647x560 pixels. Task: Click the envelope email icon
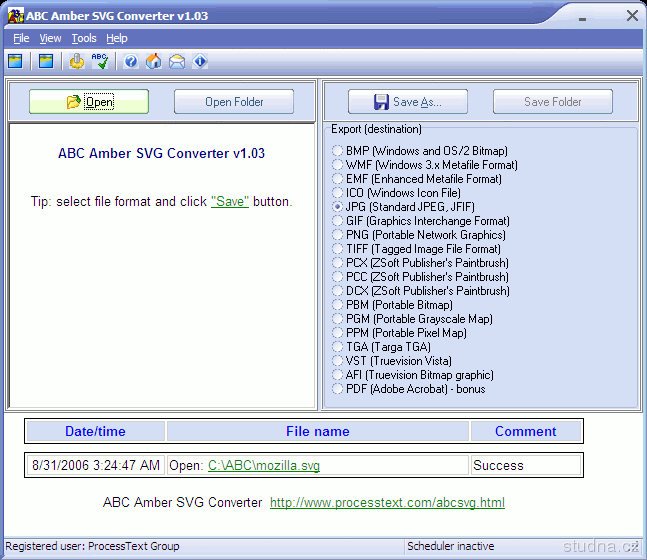coord(177,61)
